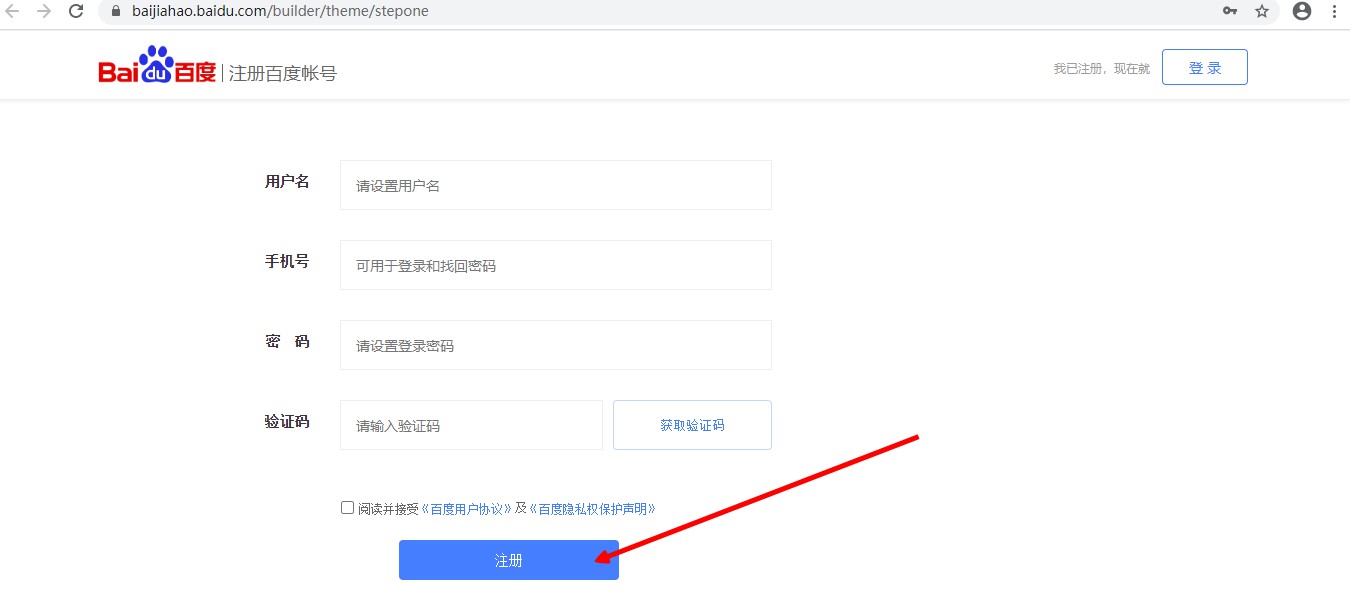Tick the 阅读并接受 agreement checkbox
Viewport: 1350px width, 612px height.
coord(347,508)
